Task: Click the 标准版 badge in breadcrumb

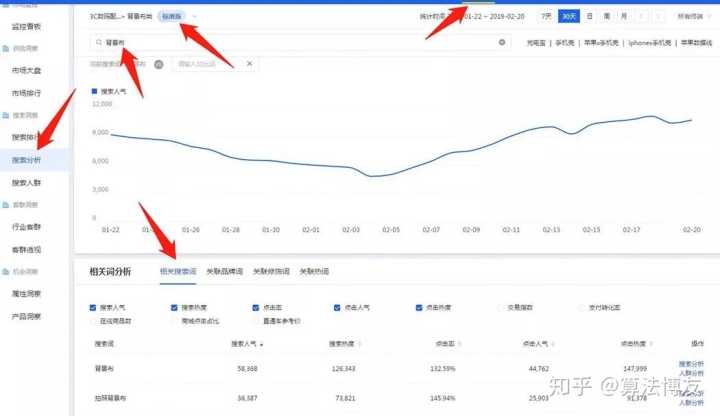Action: pyautogui.click(x=171, y=17)
